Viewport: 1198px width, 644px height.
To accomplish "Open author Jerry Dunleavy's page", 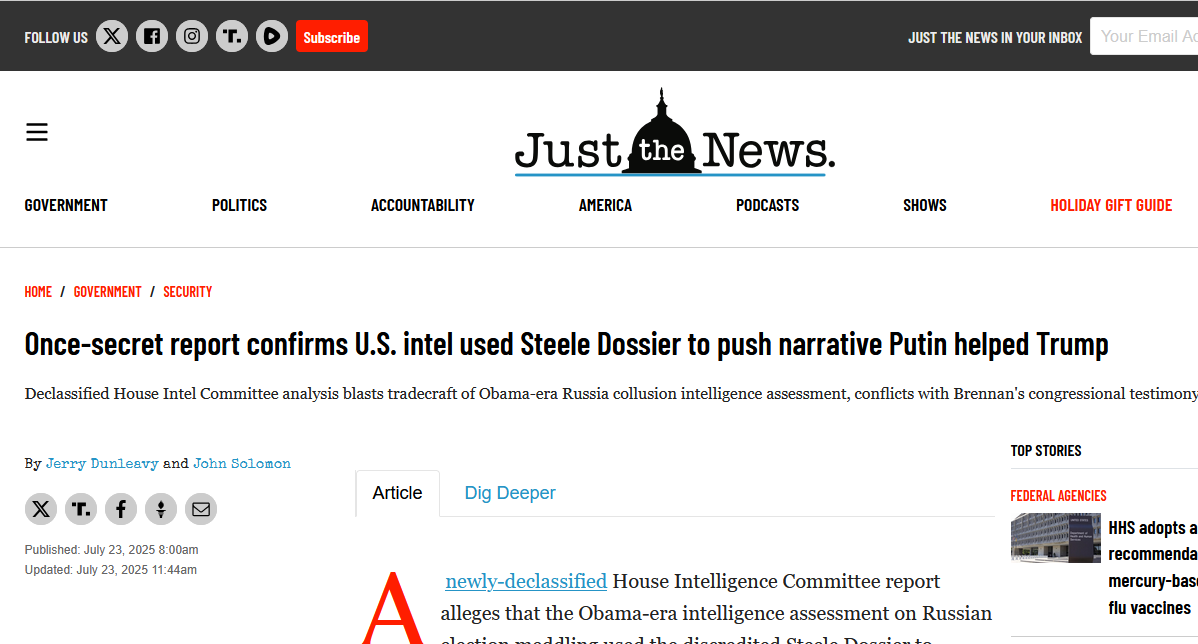I will [102, 464].
